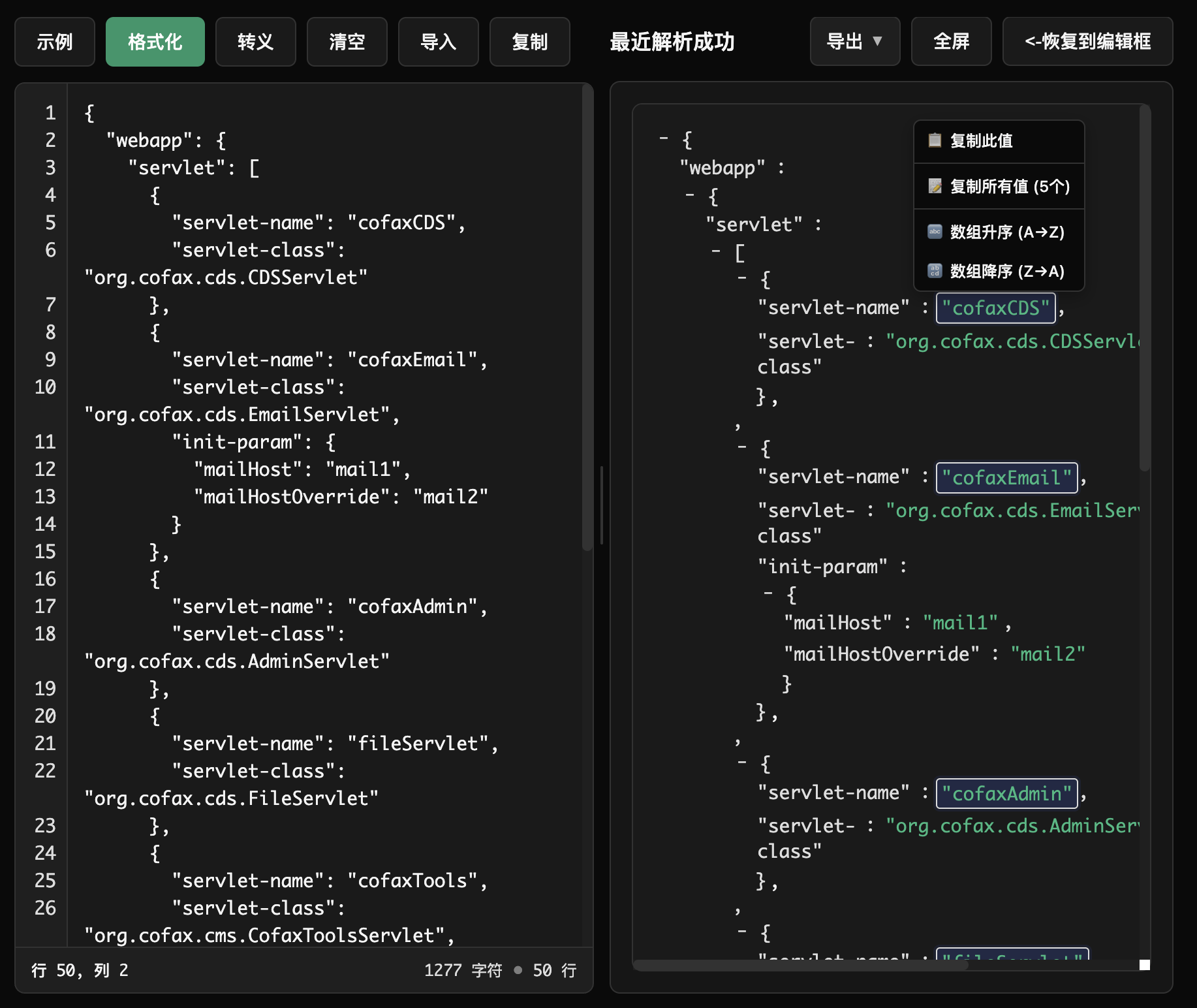Click the 导入 button
This screenshot has width=1197, height=1008.
439,42
